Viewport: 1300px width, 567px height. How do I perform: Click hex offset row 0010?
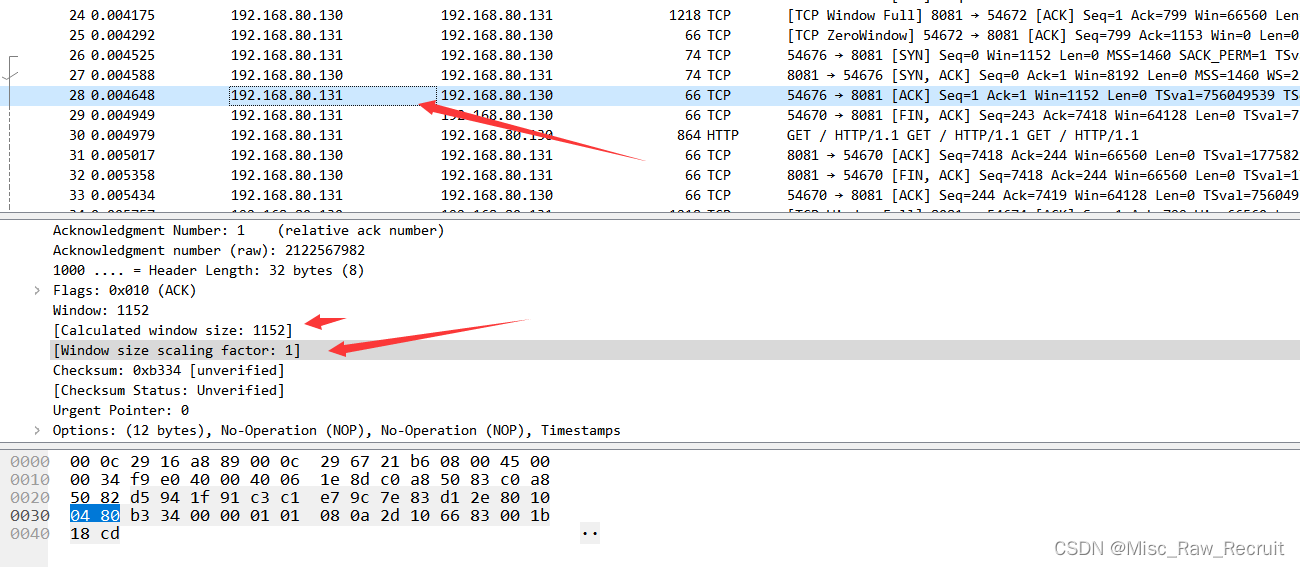point(28,480)
